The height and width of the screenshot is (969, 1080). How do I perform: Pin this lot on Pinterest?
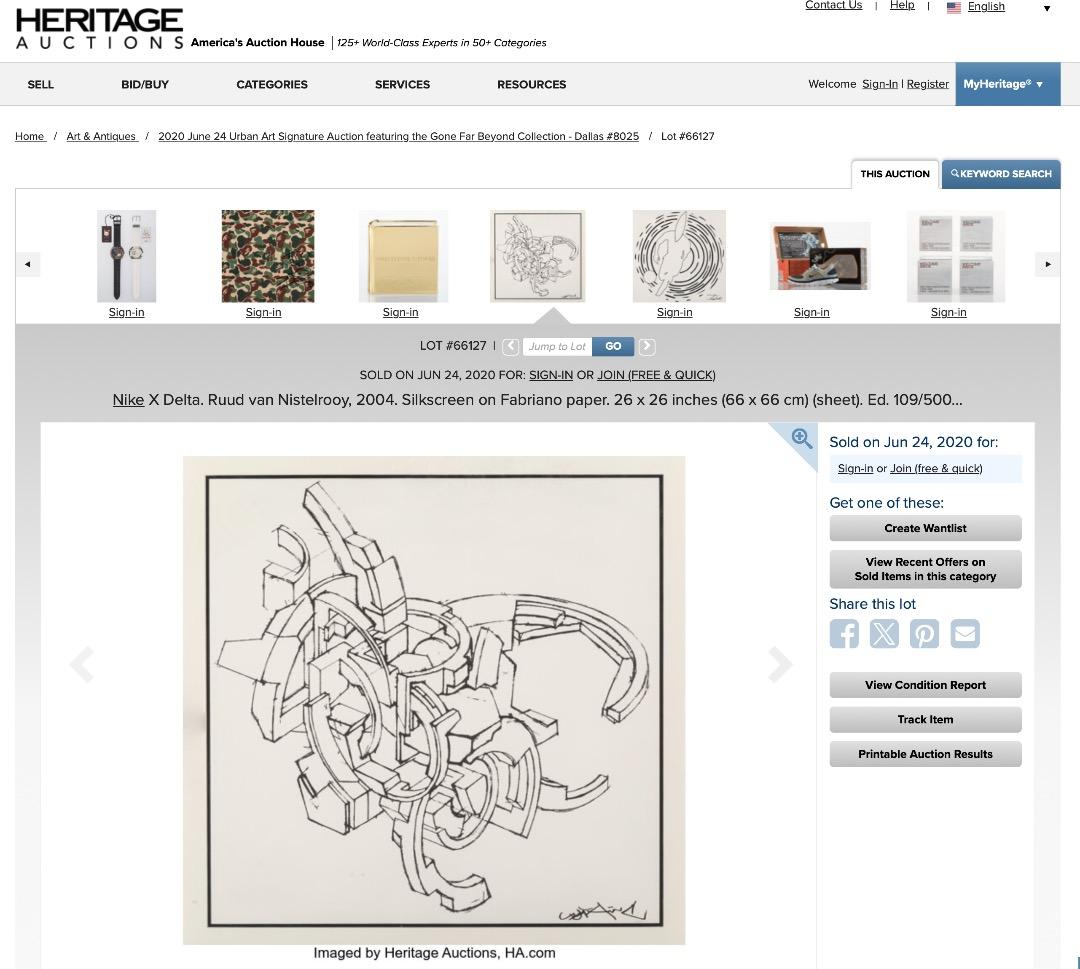(x=924, y=634)
